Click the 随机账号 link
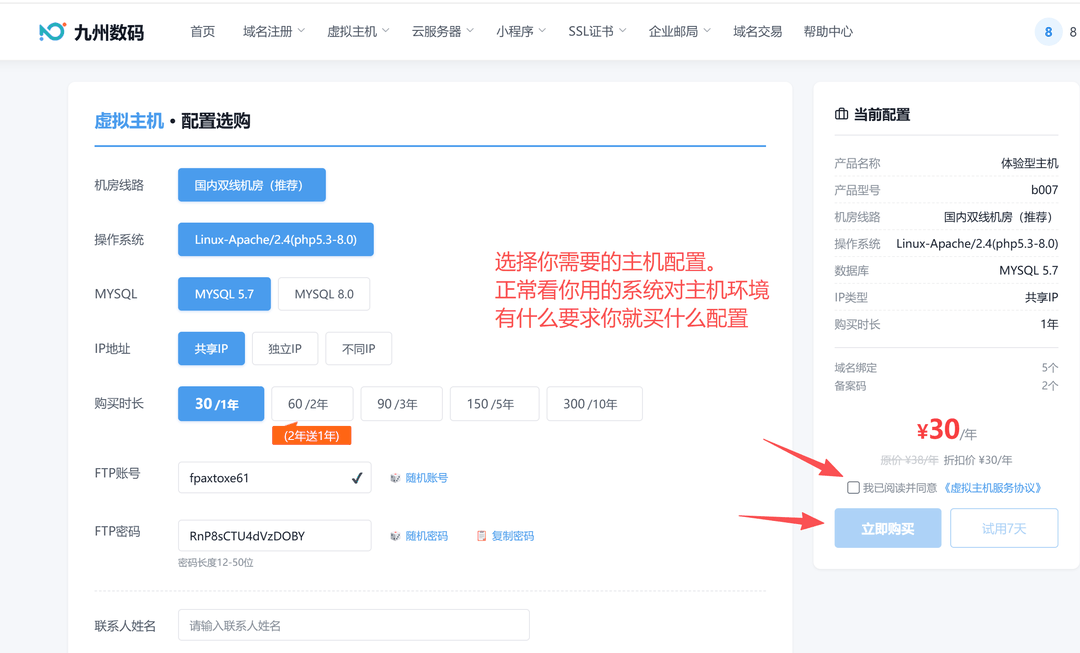Image resolution: width=1080 pixels, height=653 pixels. pos(426,478)
